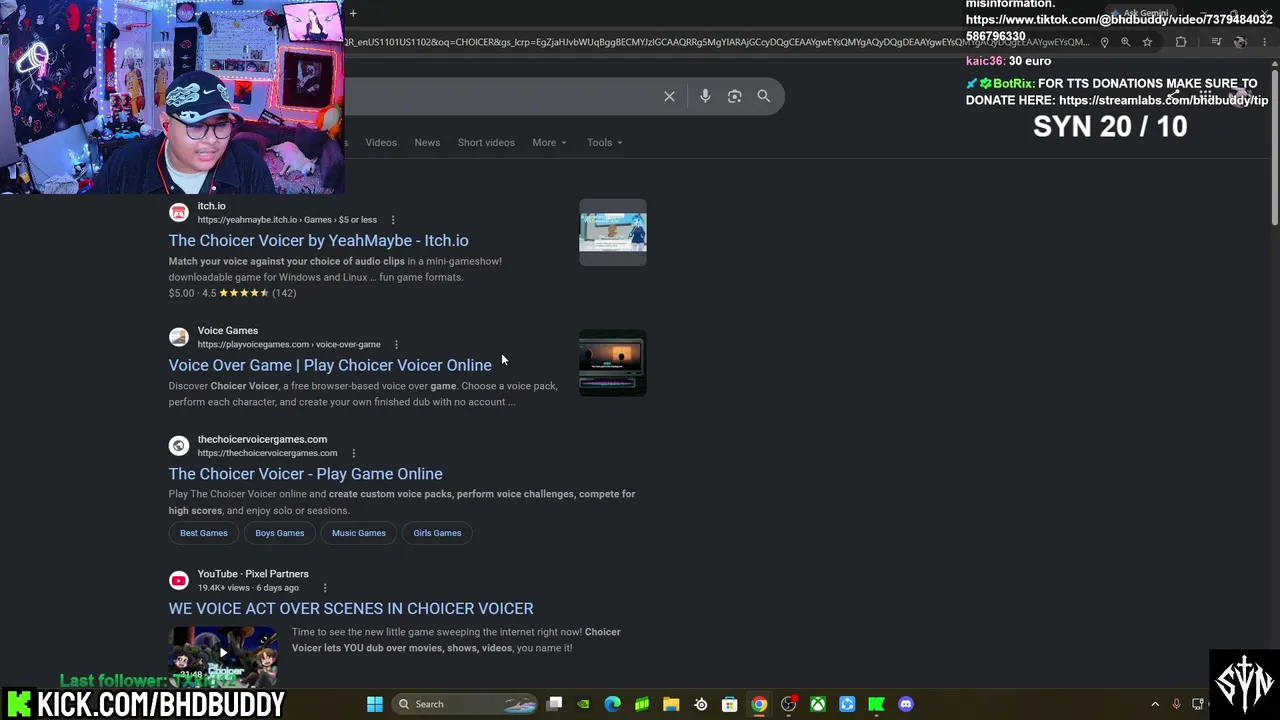Open options for thechoicervoicergames.com result
Image resolution: width=1280 pixels, height=720 pixels.
pos(353,453)
